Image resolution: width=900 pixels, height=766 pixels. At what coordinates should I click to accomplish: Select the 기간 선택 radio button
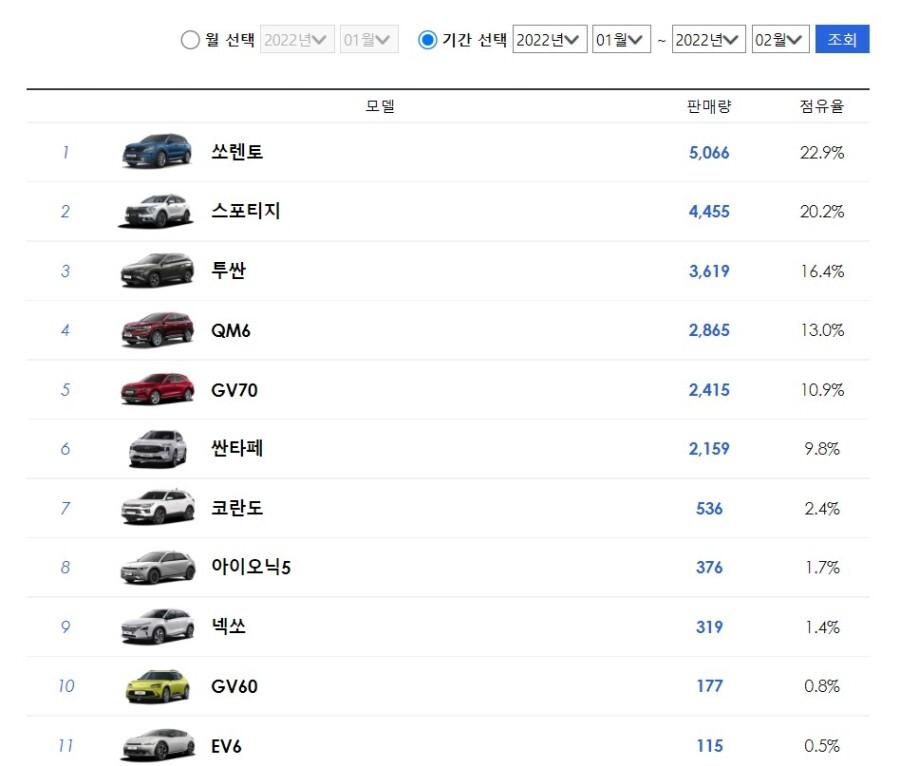[x=428, y=40]
